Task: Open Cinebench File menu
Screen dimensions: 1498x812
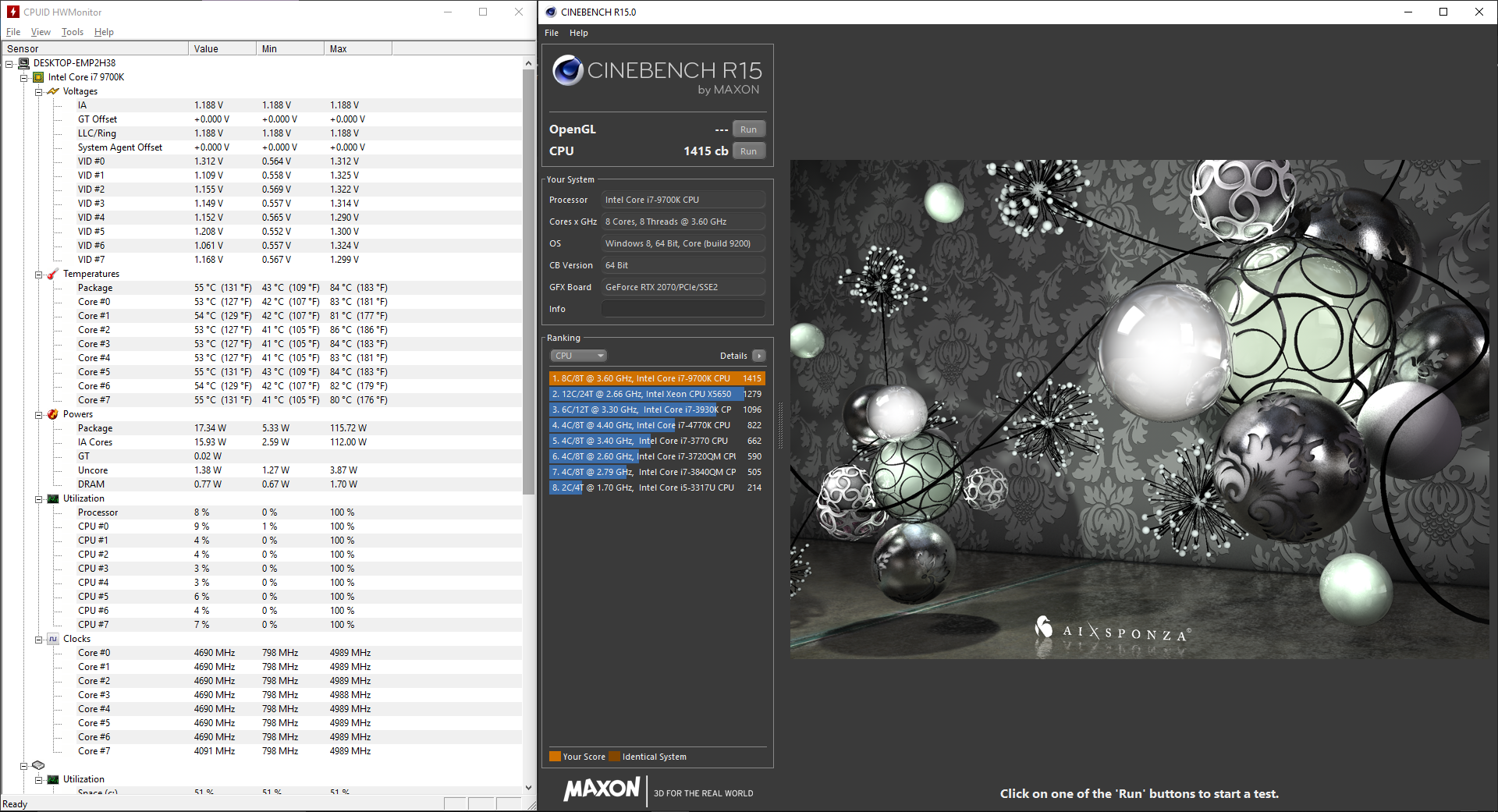Action: point(552,33)
